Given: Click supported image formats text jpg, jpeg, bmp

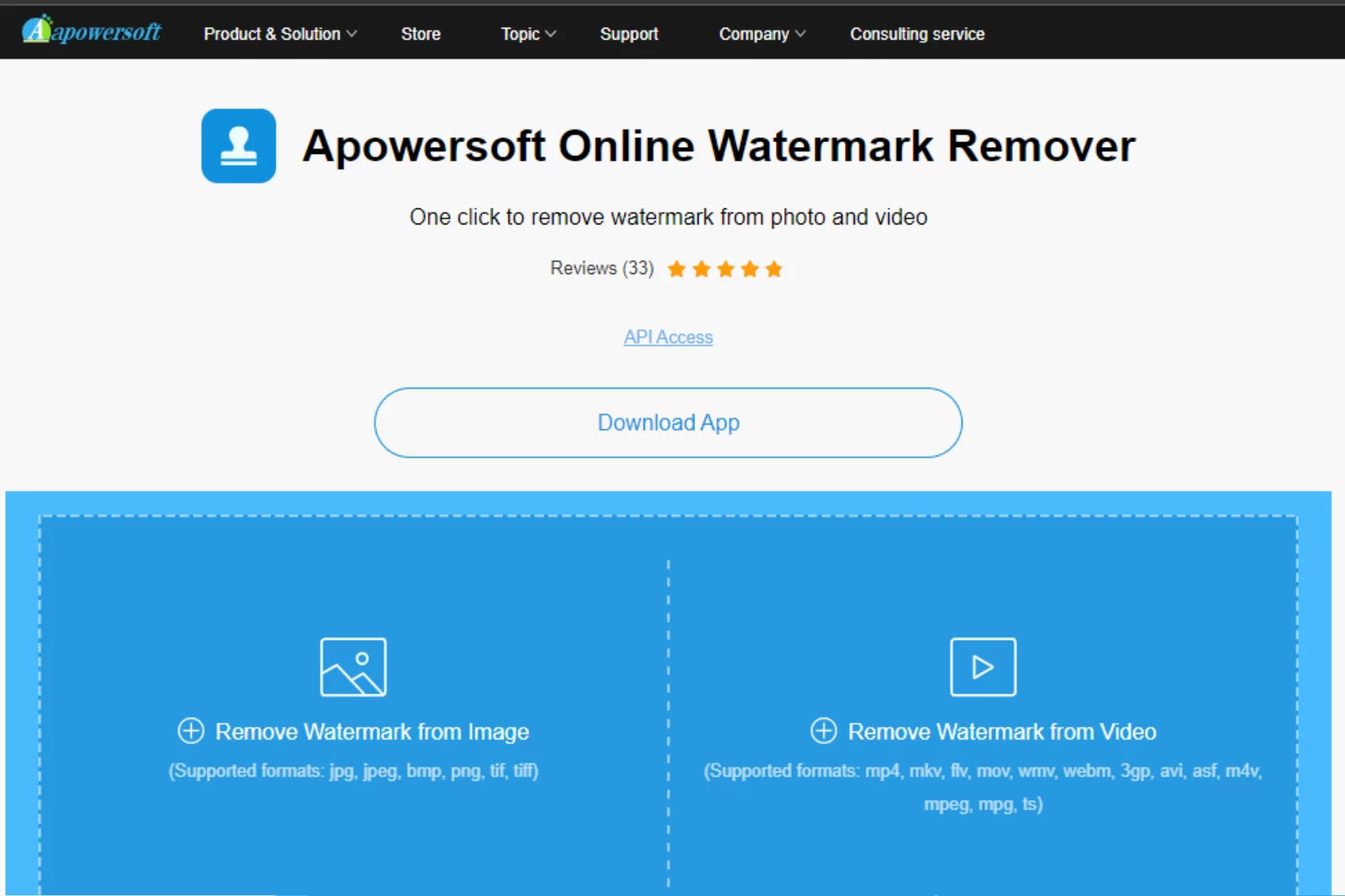Looking at the screenshot, I should point(353,771).
